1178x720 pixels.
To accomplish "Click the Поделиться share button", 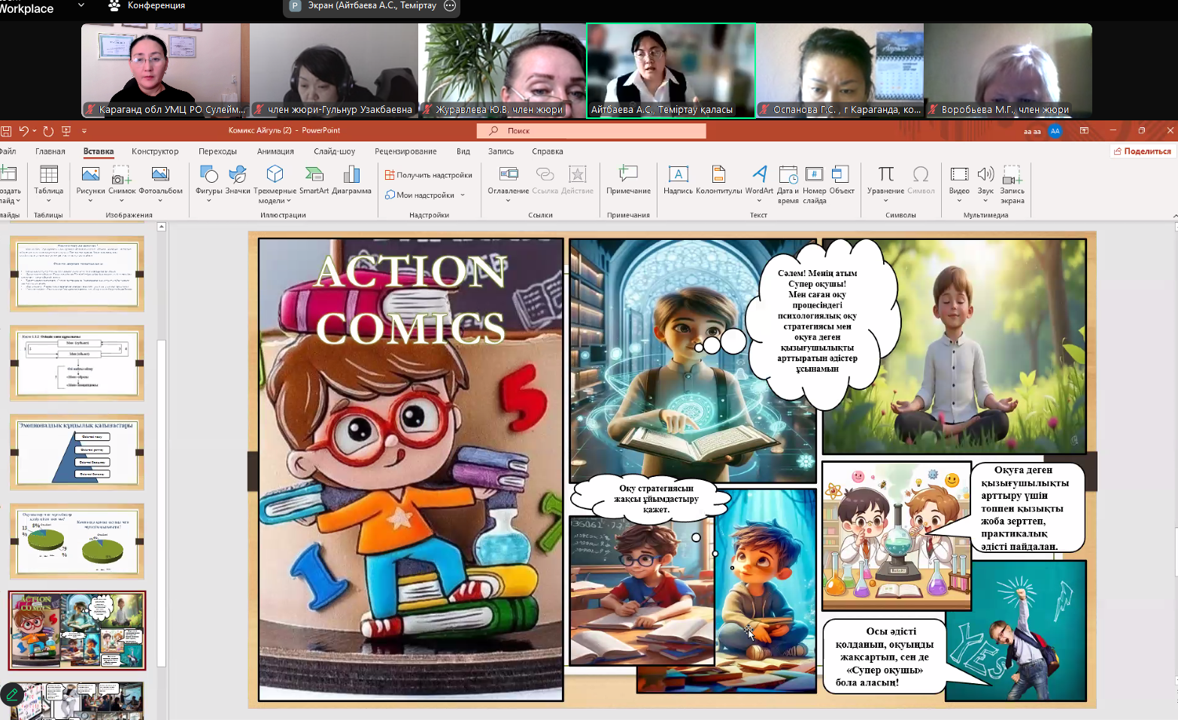I will point(1142,152).
